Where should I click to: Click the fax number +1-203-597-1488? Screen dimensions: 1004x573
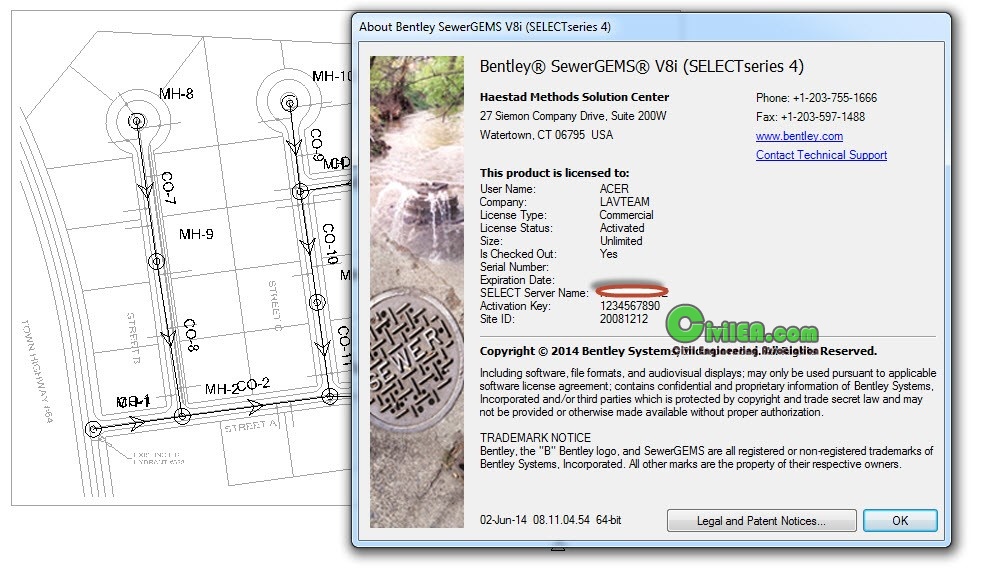click(x=823, y=117)
